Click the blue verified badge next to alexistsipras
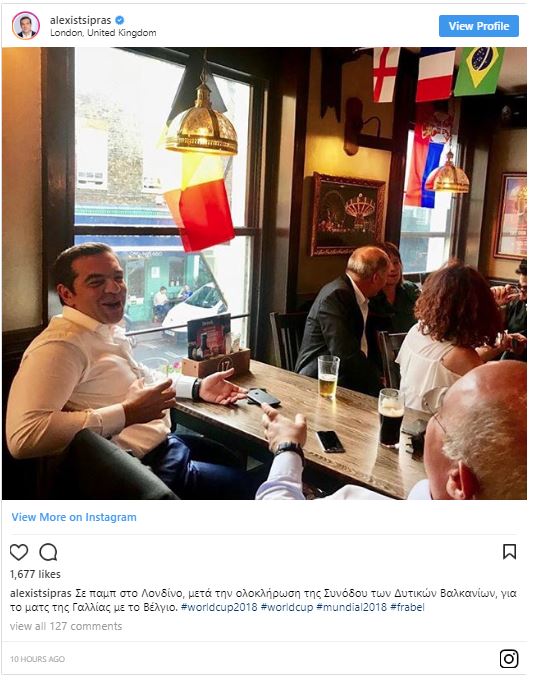 [x=120, y=20]
